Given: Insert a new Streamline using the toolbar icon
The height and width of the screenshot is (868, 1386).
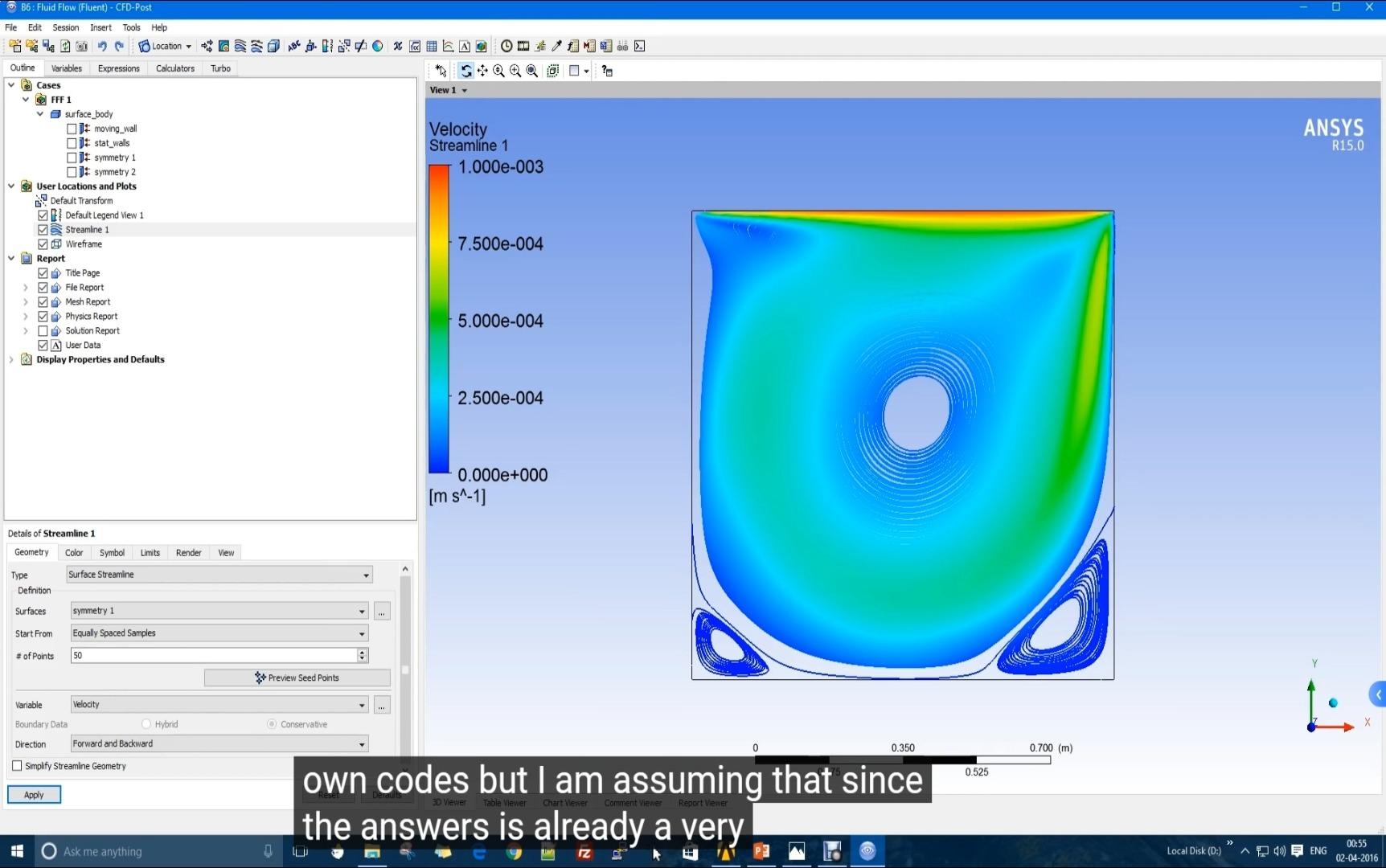Looking at the screenshot, I should tap(239, 46).
